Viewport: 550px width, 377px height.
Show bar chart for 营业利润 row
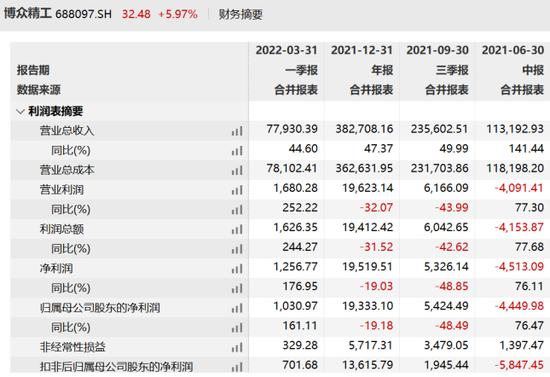(237, 190)
